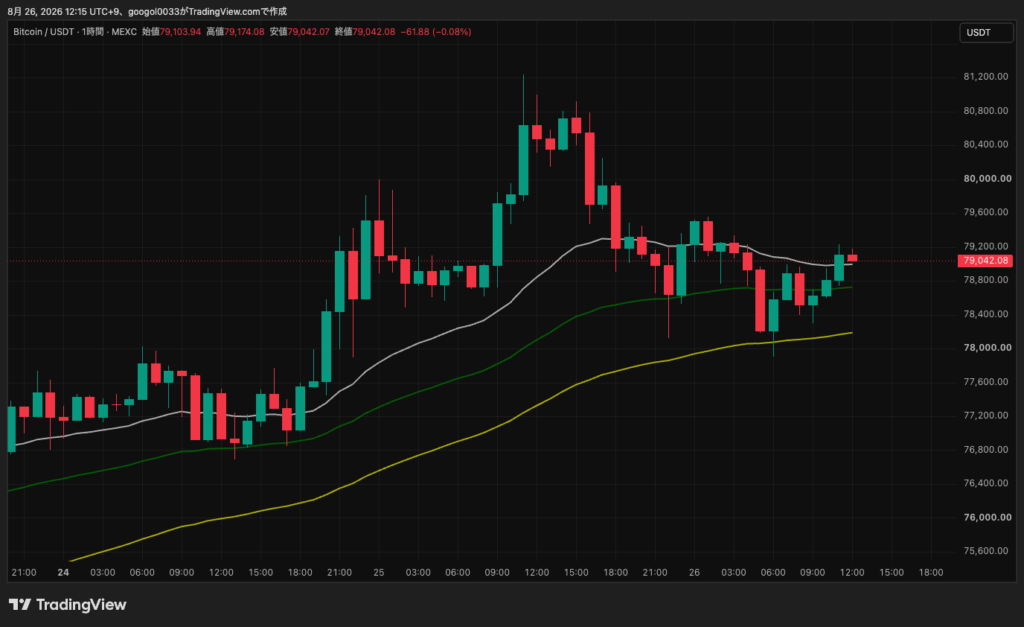The image size is (1024, 627).
Task: Select the 始値 79,103.94 open value
Action: pos(171,31)
